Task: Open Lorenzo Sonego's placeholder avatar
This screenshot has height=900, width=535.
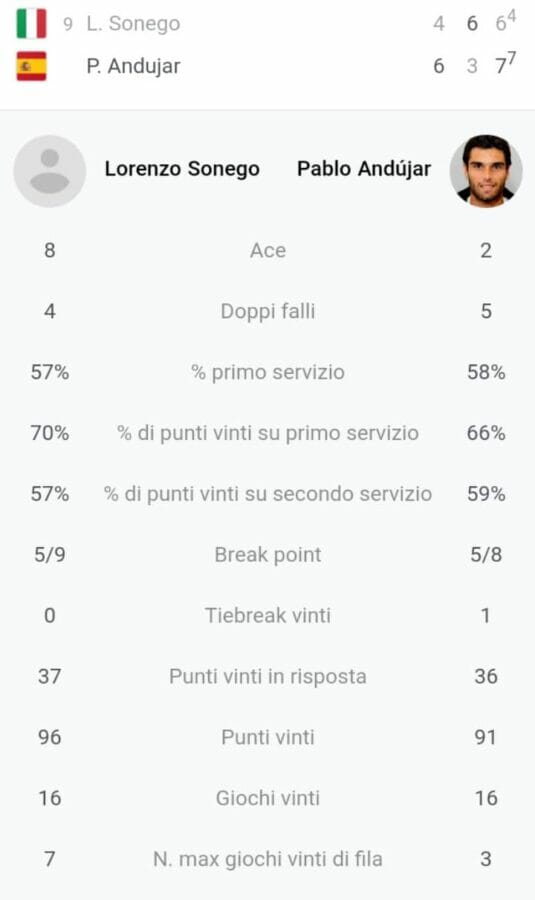Action: click(50, 170)
